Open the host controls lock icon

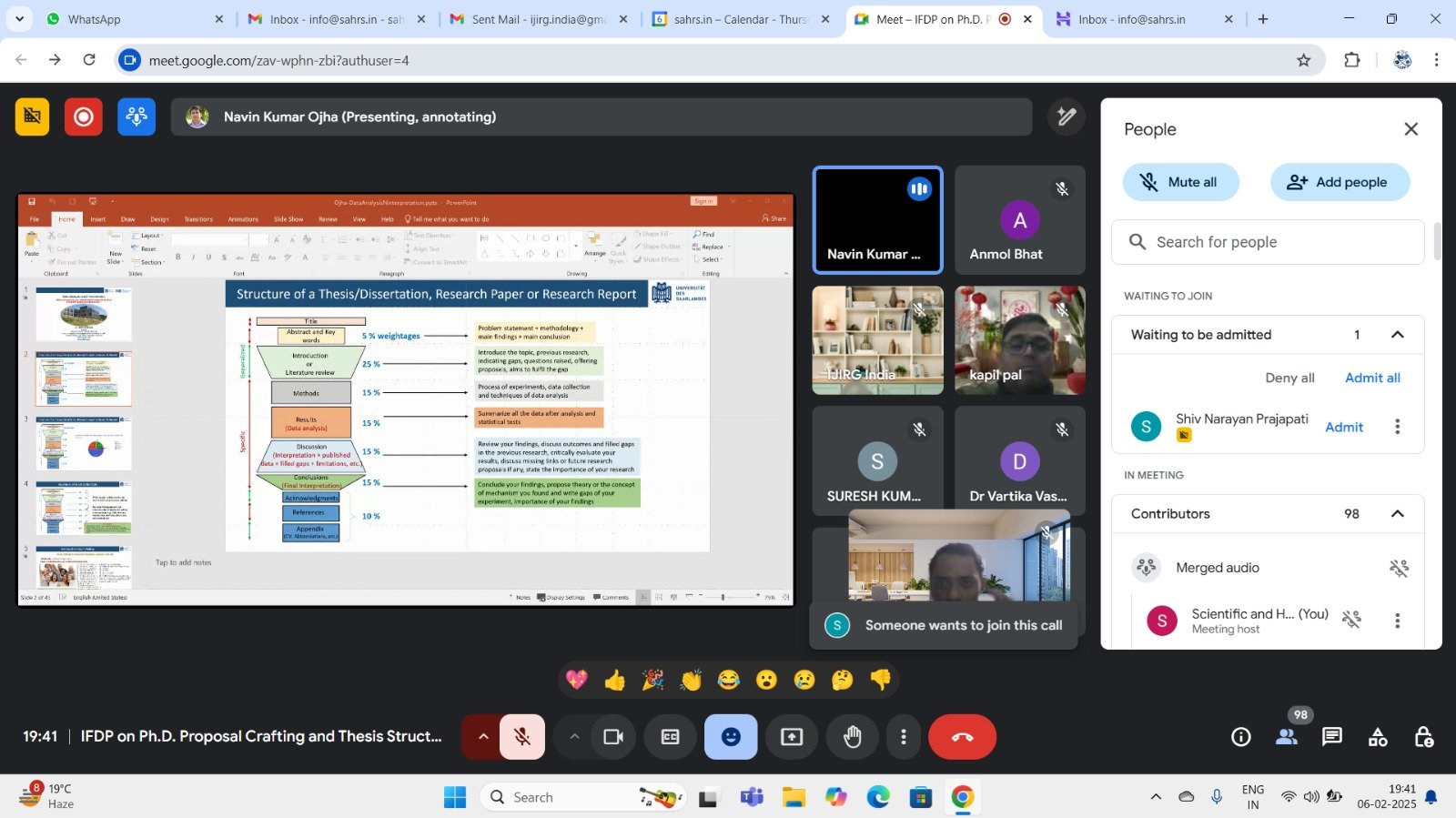point(1423,737)
